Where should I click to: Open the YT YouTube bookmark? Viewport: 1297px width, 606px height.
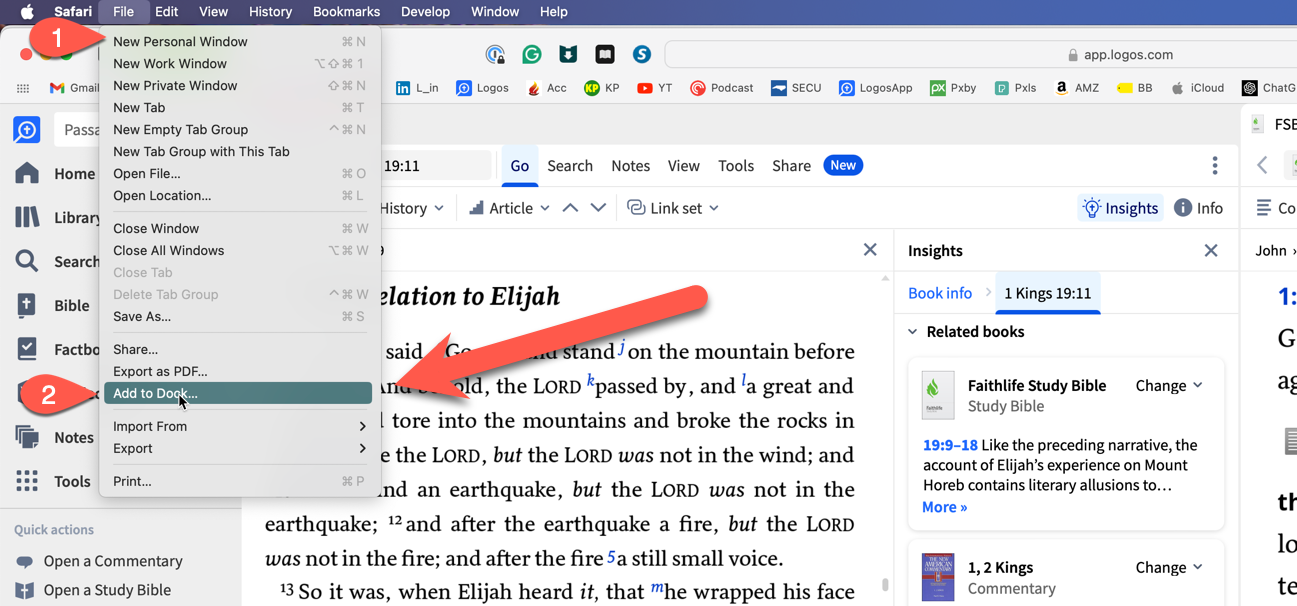point(655,88)
